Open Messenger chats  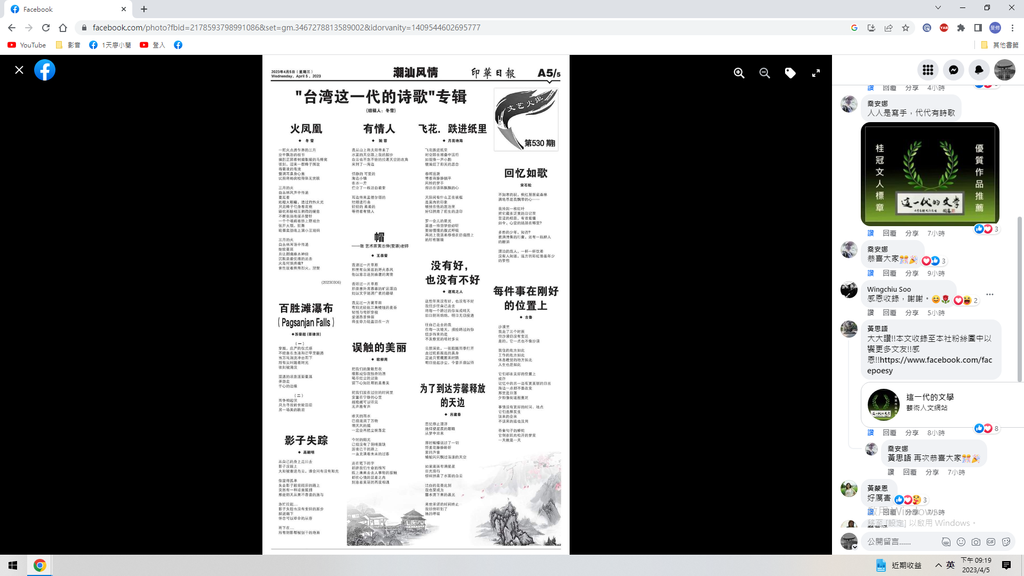click(954, 70)
